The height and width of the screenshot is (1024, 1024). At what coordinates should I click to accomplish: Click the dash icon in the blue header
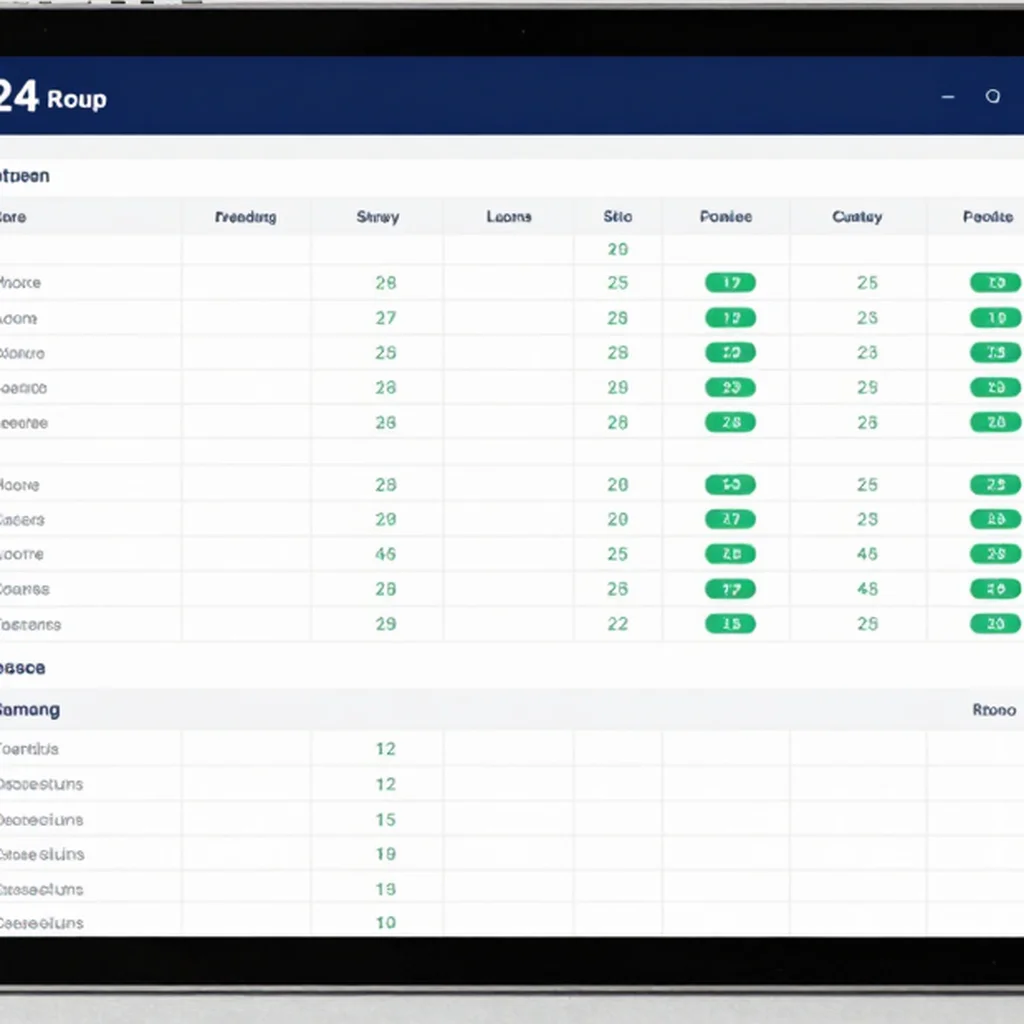pyautogui.click(x=948, y=97)
